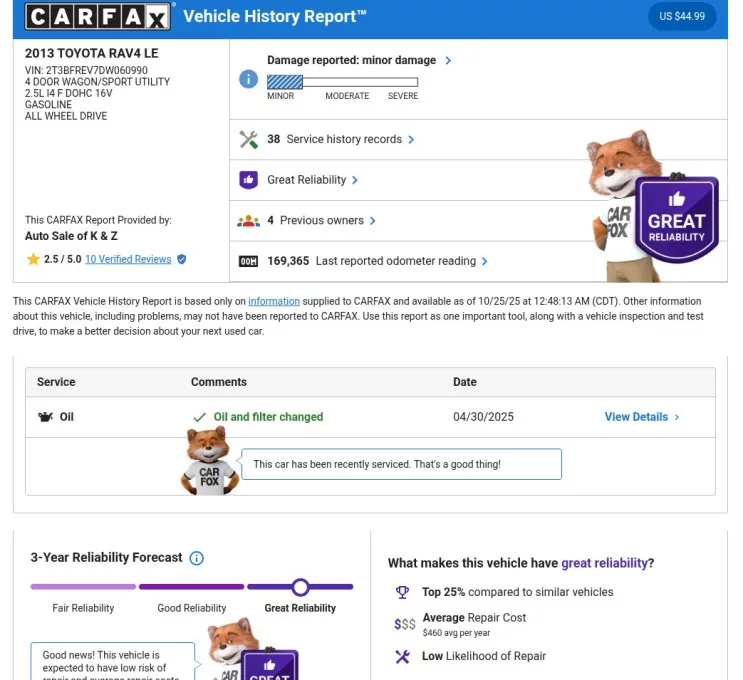Open info icon beside 3-Year Reliability Forecast
Image resolution: width=743 pixels, height=680 pixels.
(x=197, y=558)
